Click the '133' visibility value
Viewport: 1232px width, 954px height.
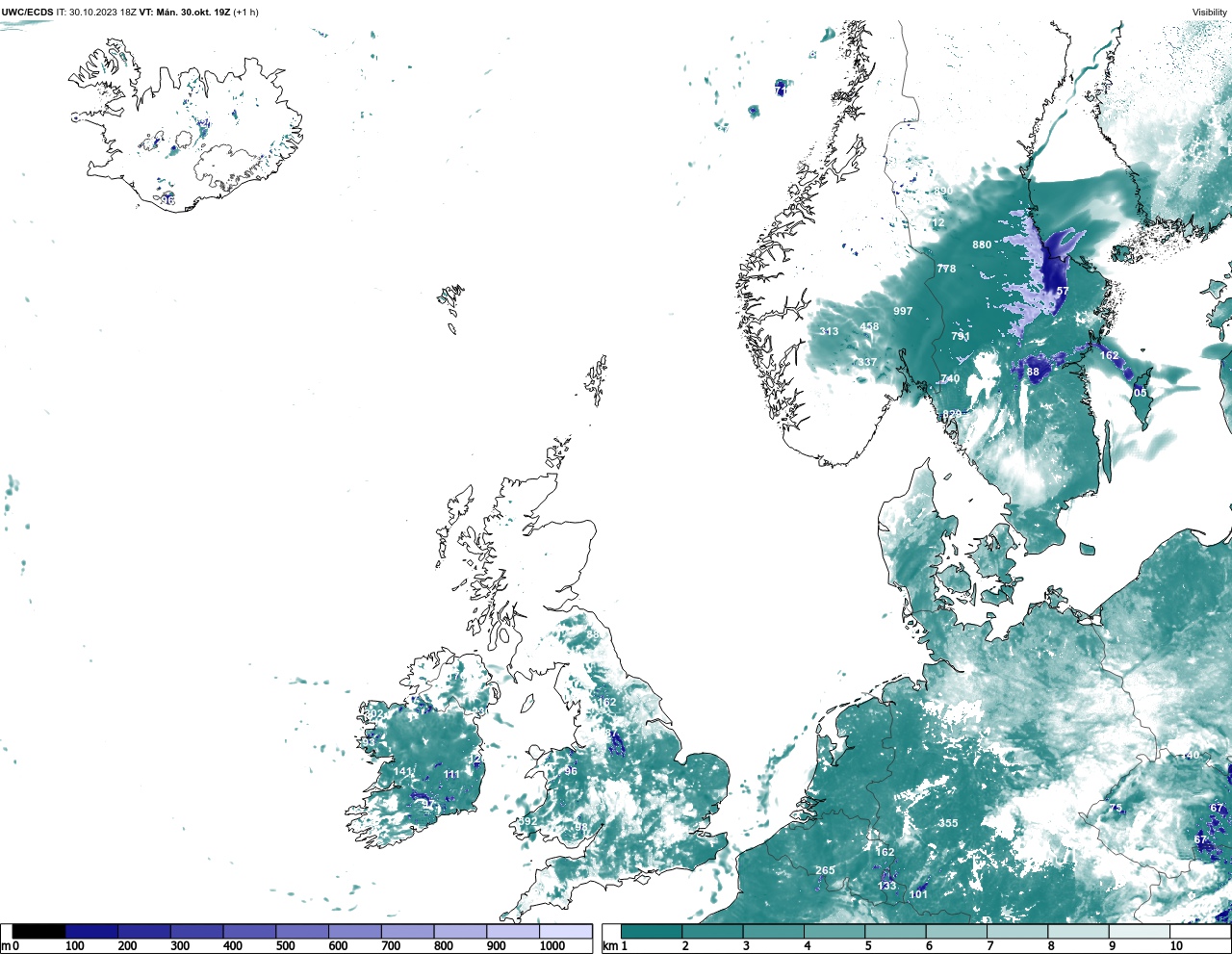886,886
